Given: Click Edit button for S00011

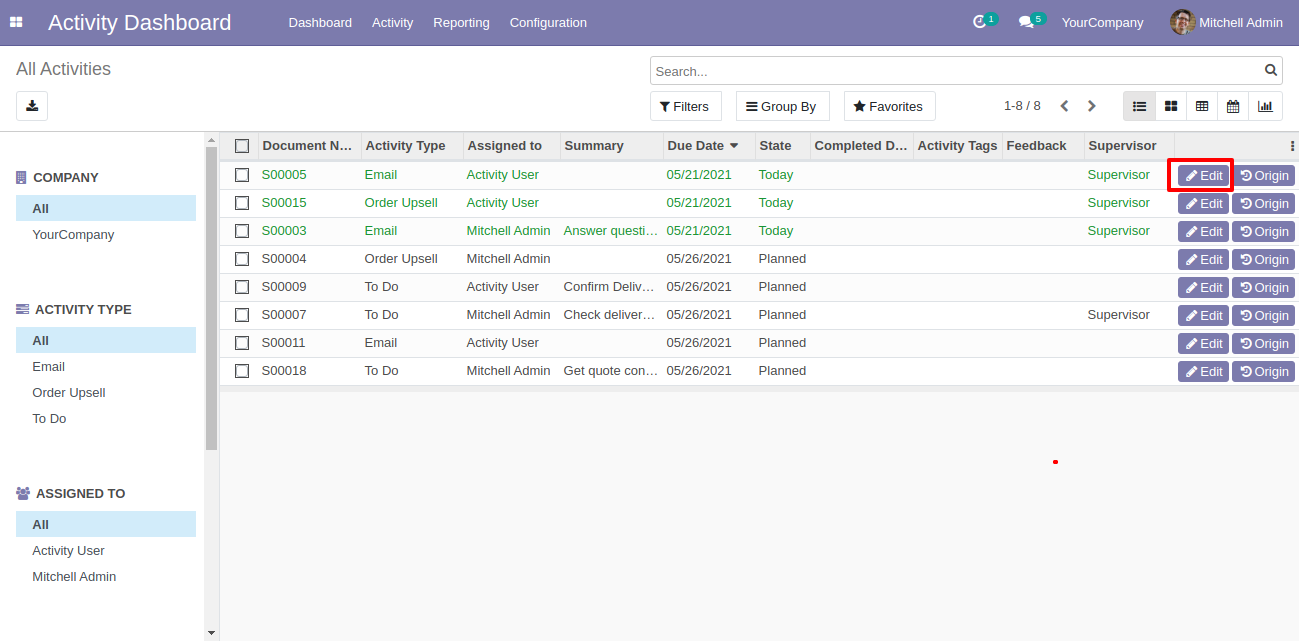Looking at the screenshot, I should [x=1204, y=344].
